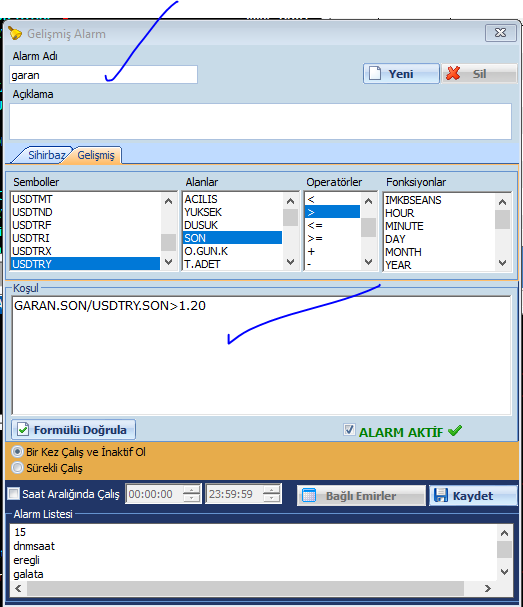The image size is (523, 607).
Task: Click the Alarm Adı input field
Action: [103, 74]
